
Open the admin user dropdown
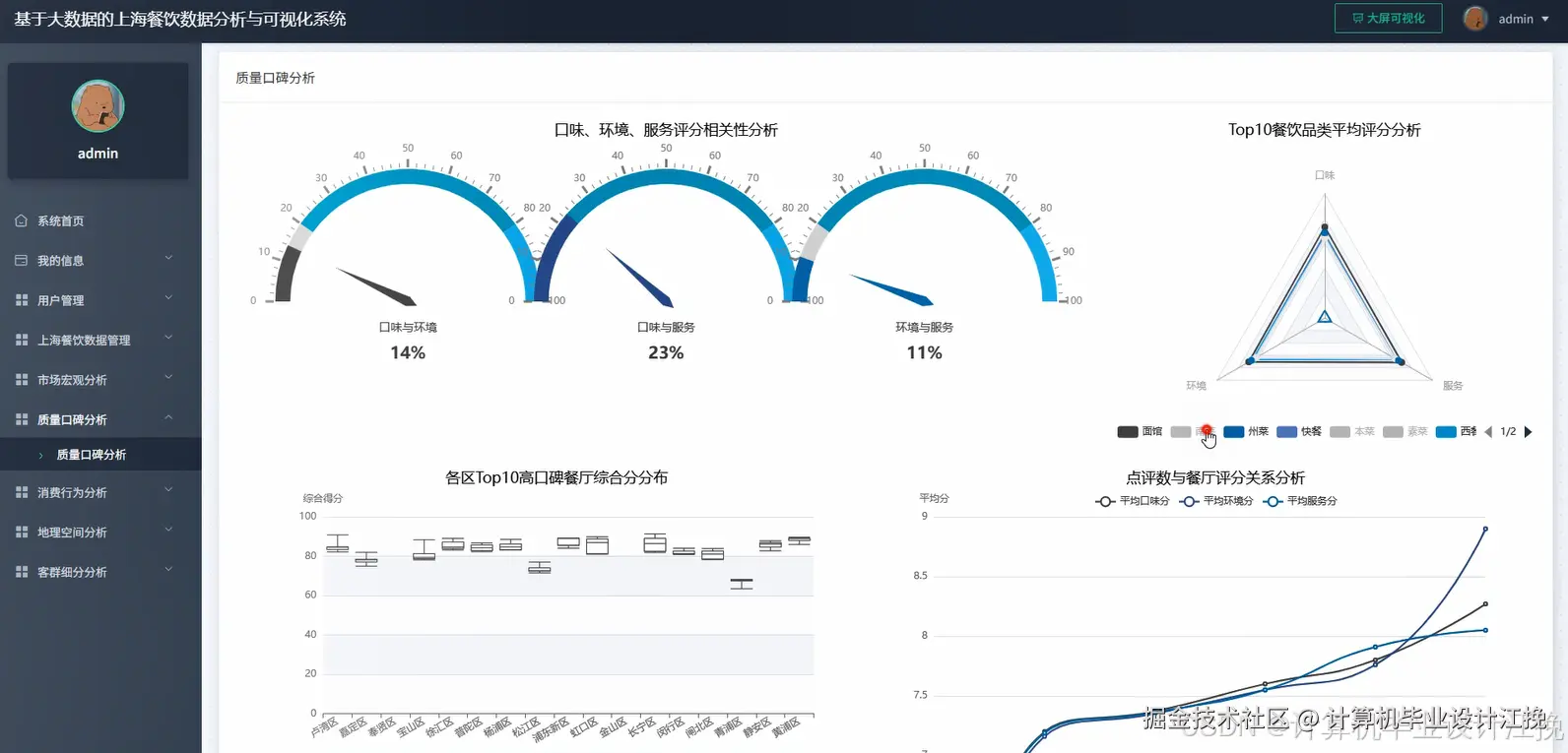1523,19
